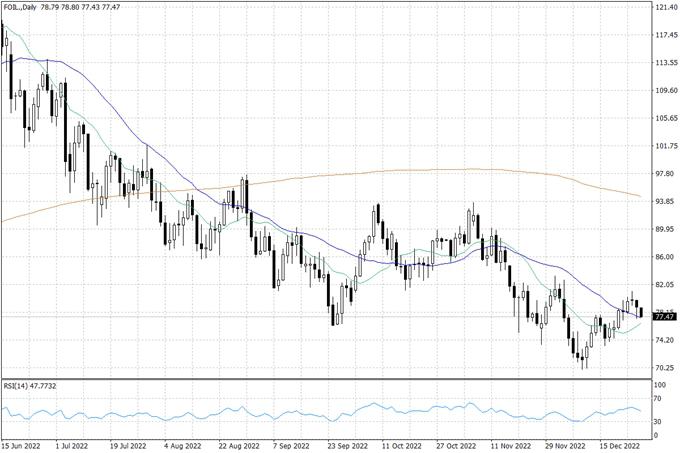680x453 pixels.
Task: Click the RSI 70 level label
Action: (658, 399)
